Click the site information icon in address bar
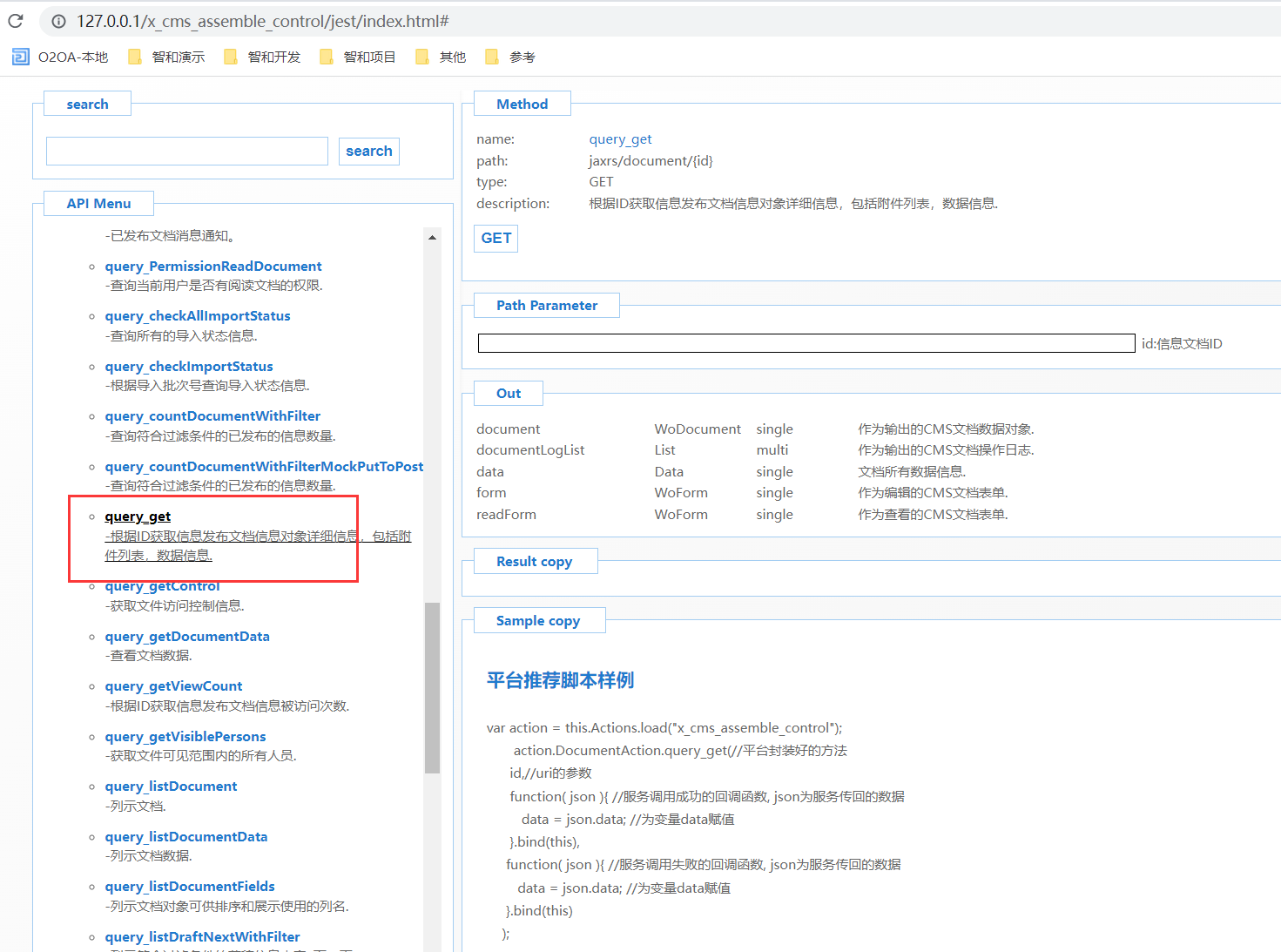Screen dimensions: 1281x952 click(58, 21)
